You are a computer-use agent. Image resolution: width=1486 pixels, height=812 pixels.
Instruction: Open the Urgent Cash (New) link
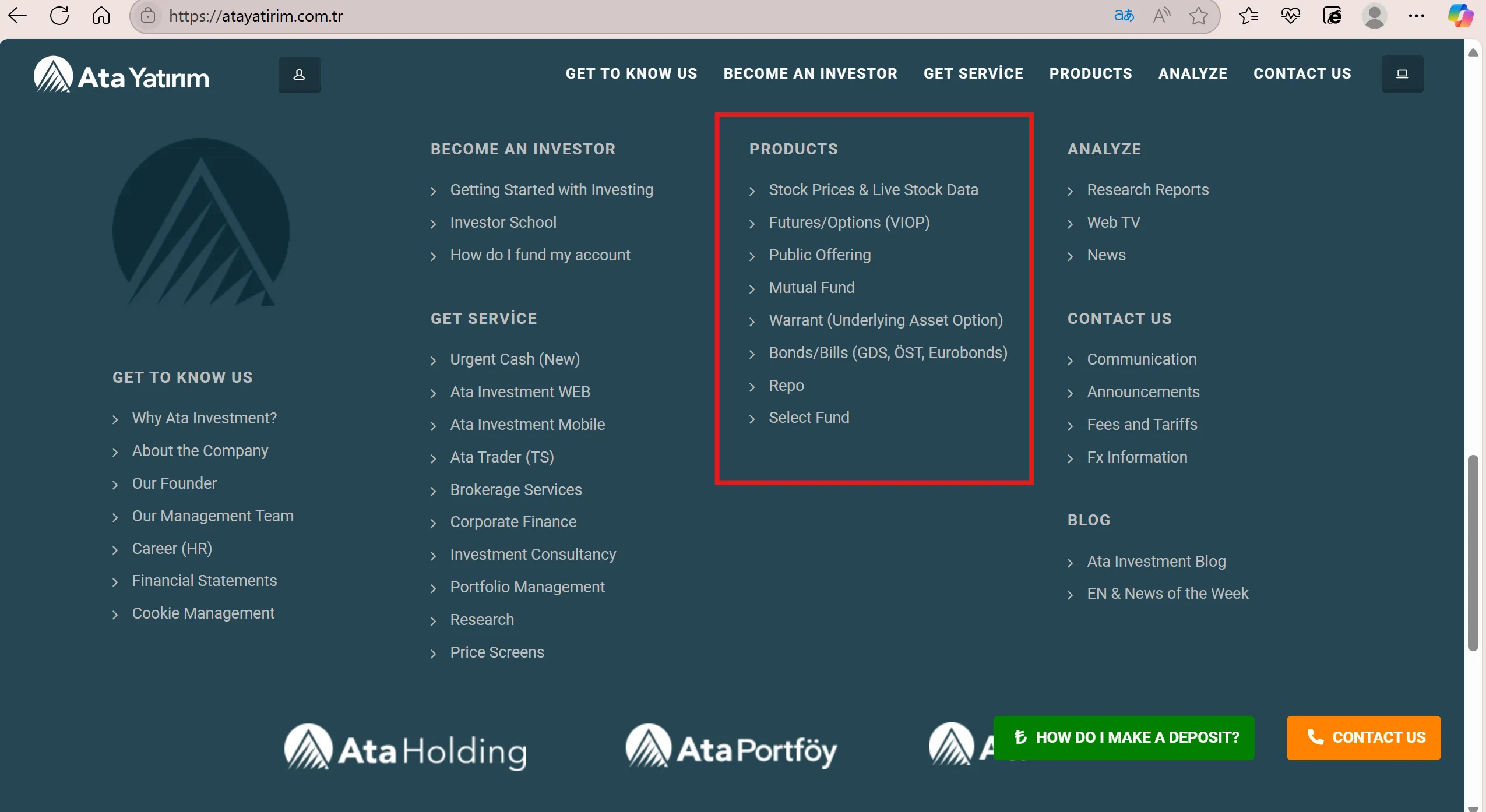tap(515, 359)
